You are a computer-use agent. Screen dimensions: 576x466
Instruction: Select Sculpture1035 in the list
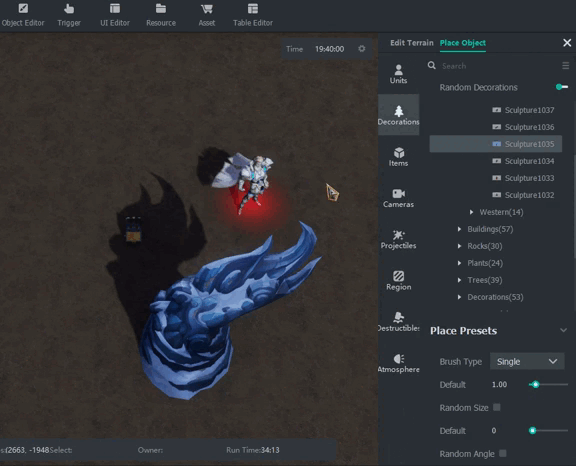[x=496, y=144]
